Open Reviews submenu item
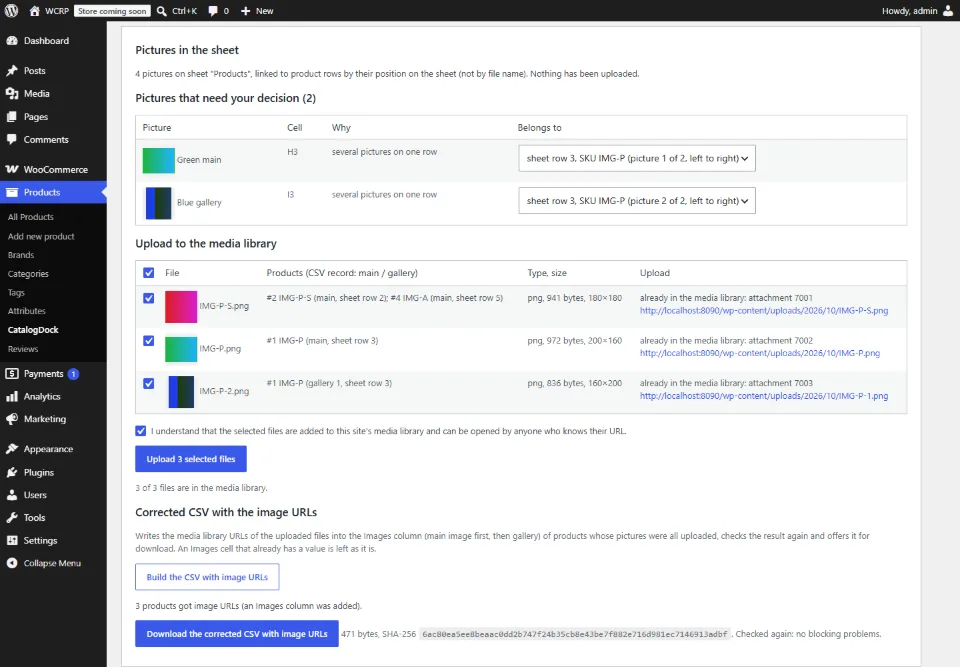960x667 pixels. coord(23,349)
